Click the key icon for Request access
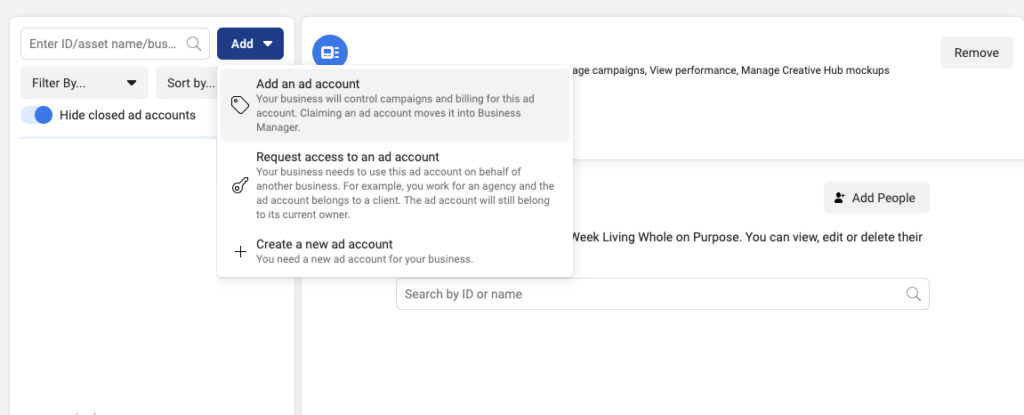The width and height of the screenshot is (1024, 415). pyautogui.click(x=240, y=186)
